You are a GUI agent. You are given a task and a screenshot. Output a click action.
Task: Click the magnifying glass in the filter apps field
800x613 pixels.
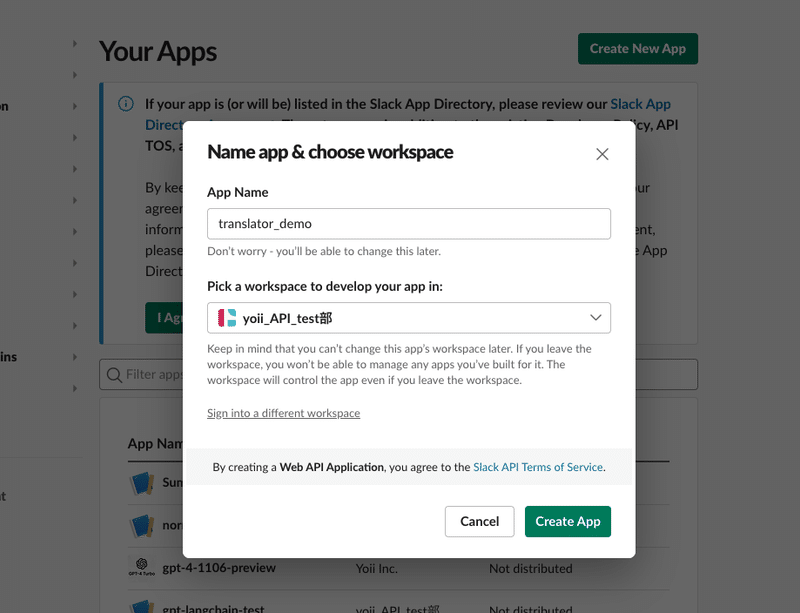click(x=115, y=374)
